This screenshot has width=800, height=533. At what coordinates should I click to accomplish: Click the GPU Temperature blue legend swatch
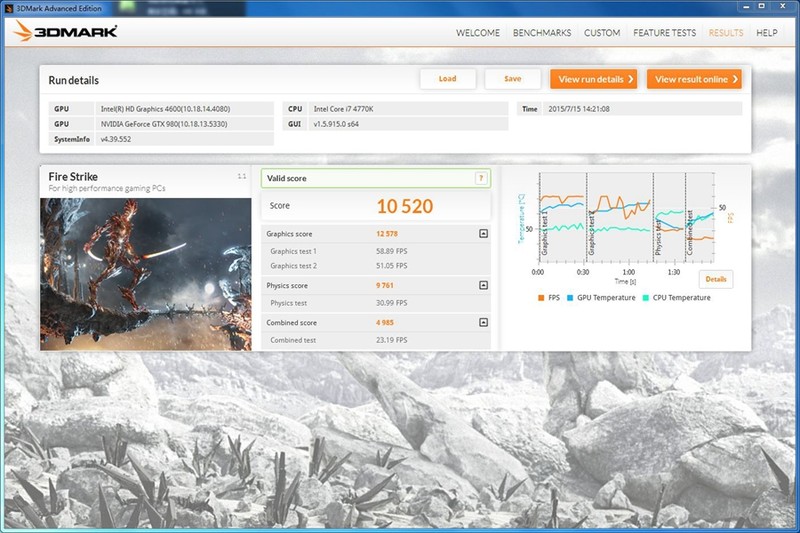[x=570, y=298]
